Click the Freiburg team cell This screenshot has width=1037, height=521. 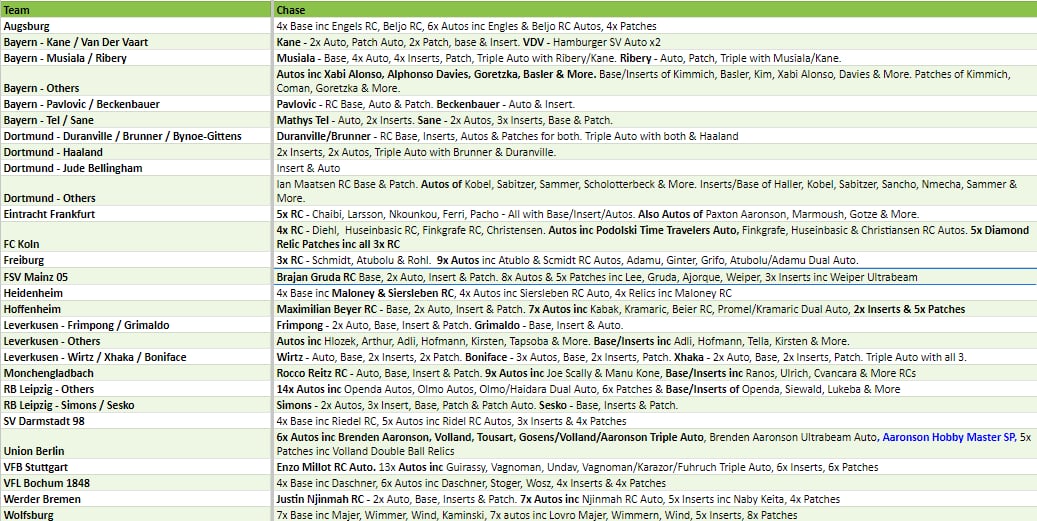136,260
